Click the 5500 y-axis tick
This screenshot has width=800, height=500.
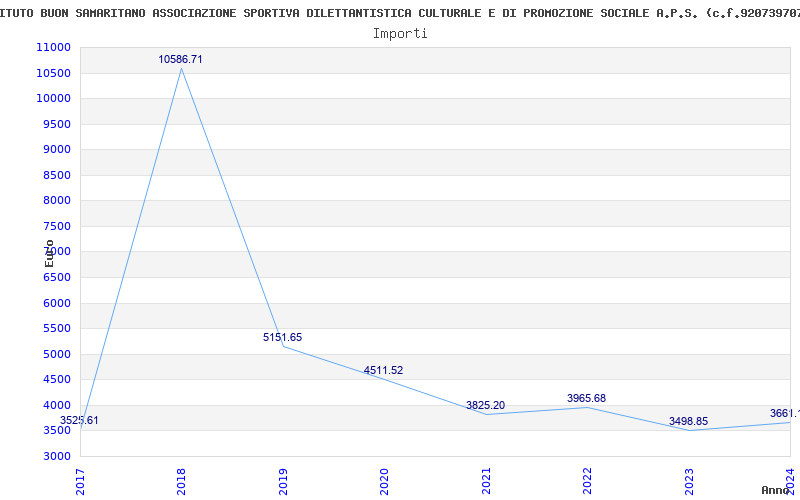57,328
